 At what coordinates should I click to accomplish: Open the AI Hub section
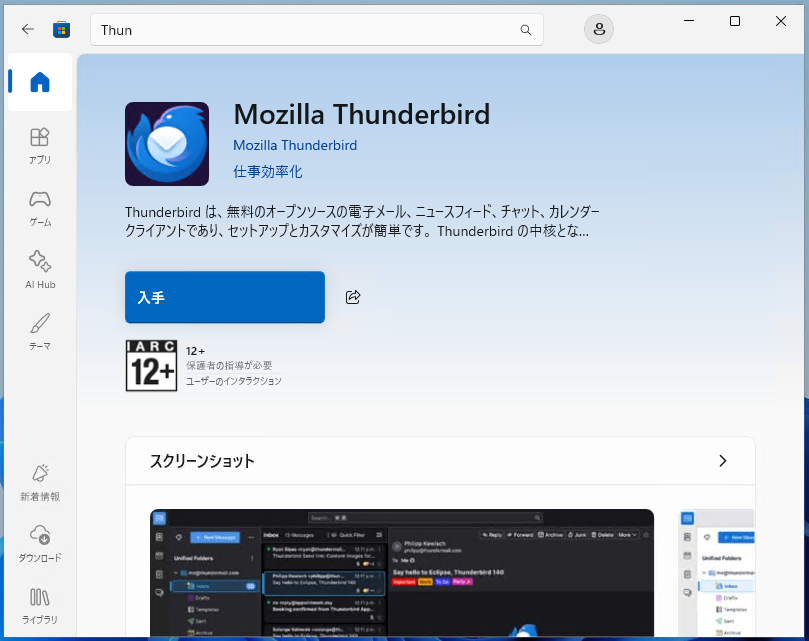(x=40, y=270)
